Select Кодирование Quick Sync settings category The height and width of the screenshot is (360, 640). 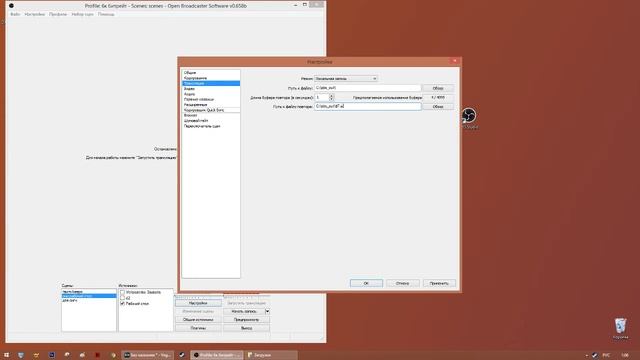point(211,110)
